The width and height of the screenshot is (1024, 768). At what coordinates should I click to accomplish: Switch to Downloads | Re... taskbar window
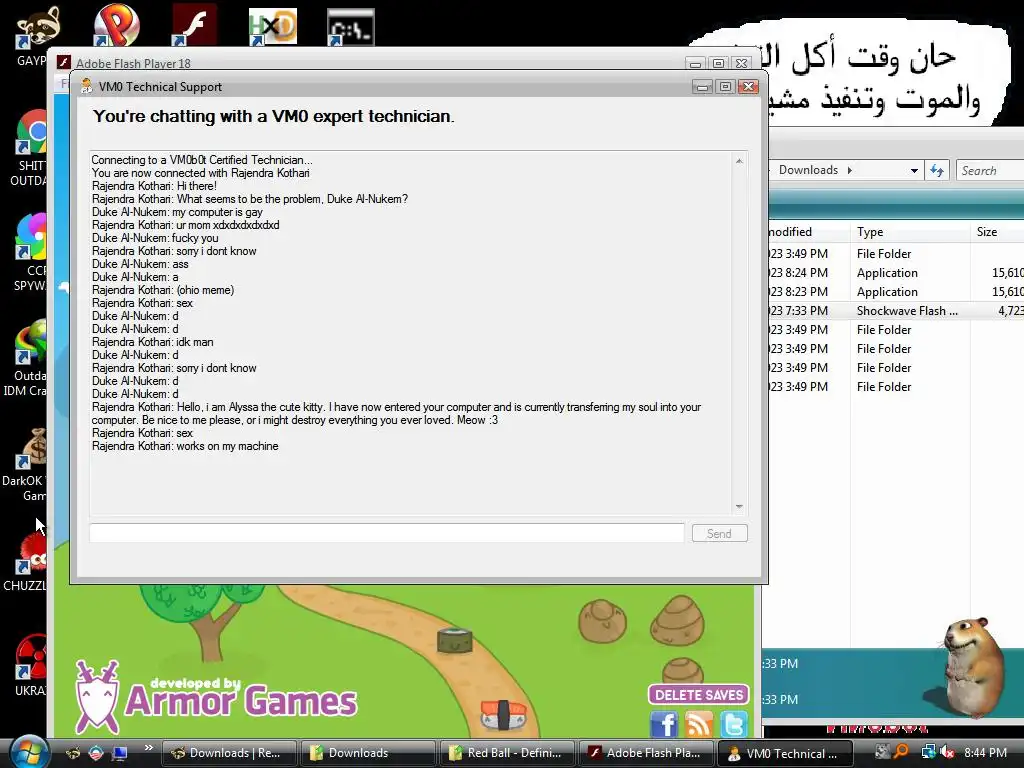[228, 752]
